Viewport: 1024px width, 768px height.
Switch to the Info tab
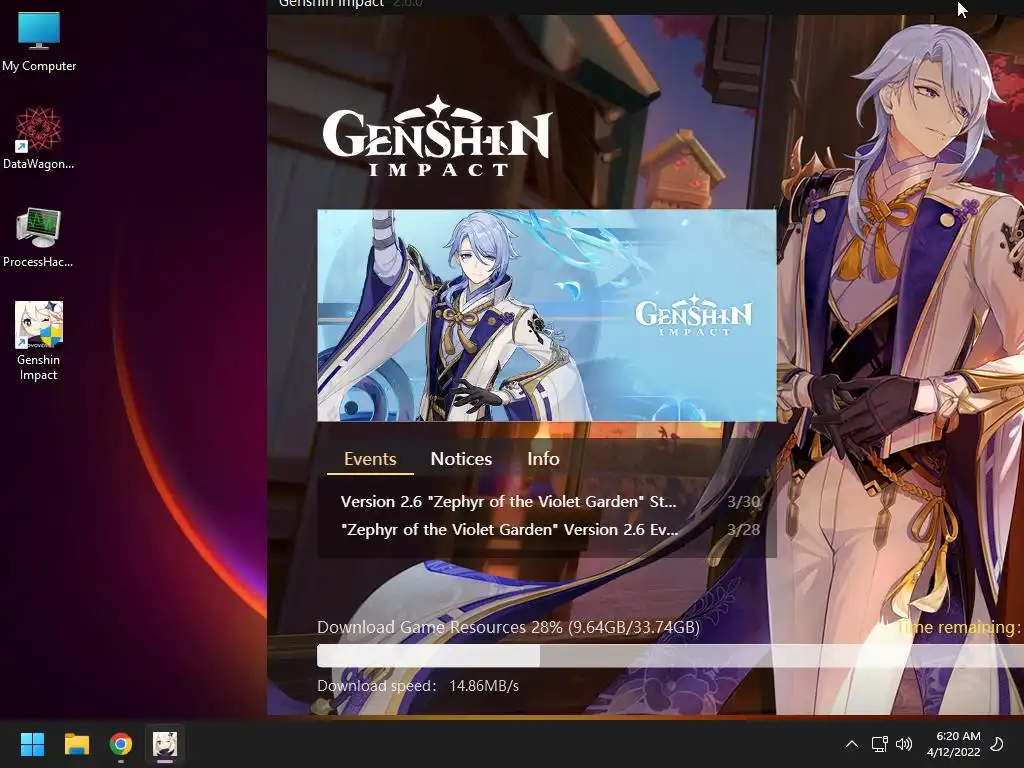(543, 459)
